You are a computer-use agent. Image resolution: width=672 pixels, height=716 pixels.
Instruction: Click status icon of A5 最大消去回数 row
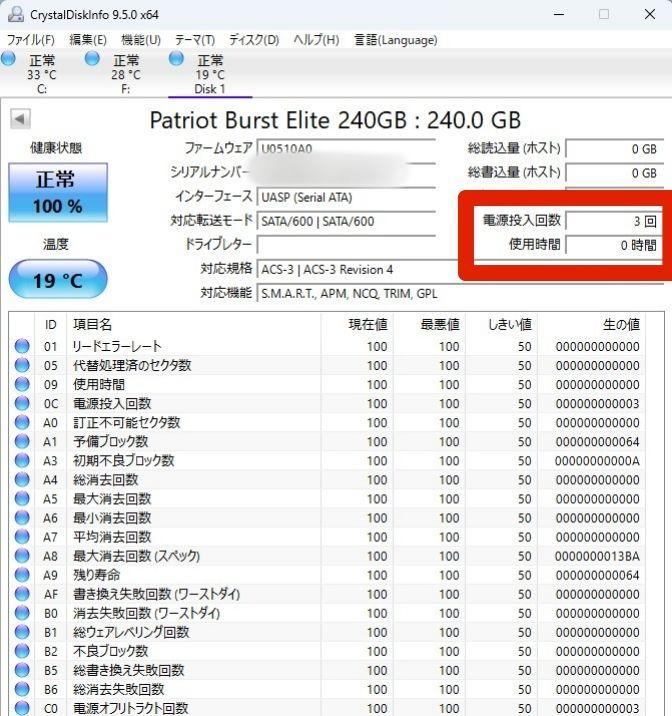click(22, 499)
